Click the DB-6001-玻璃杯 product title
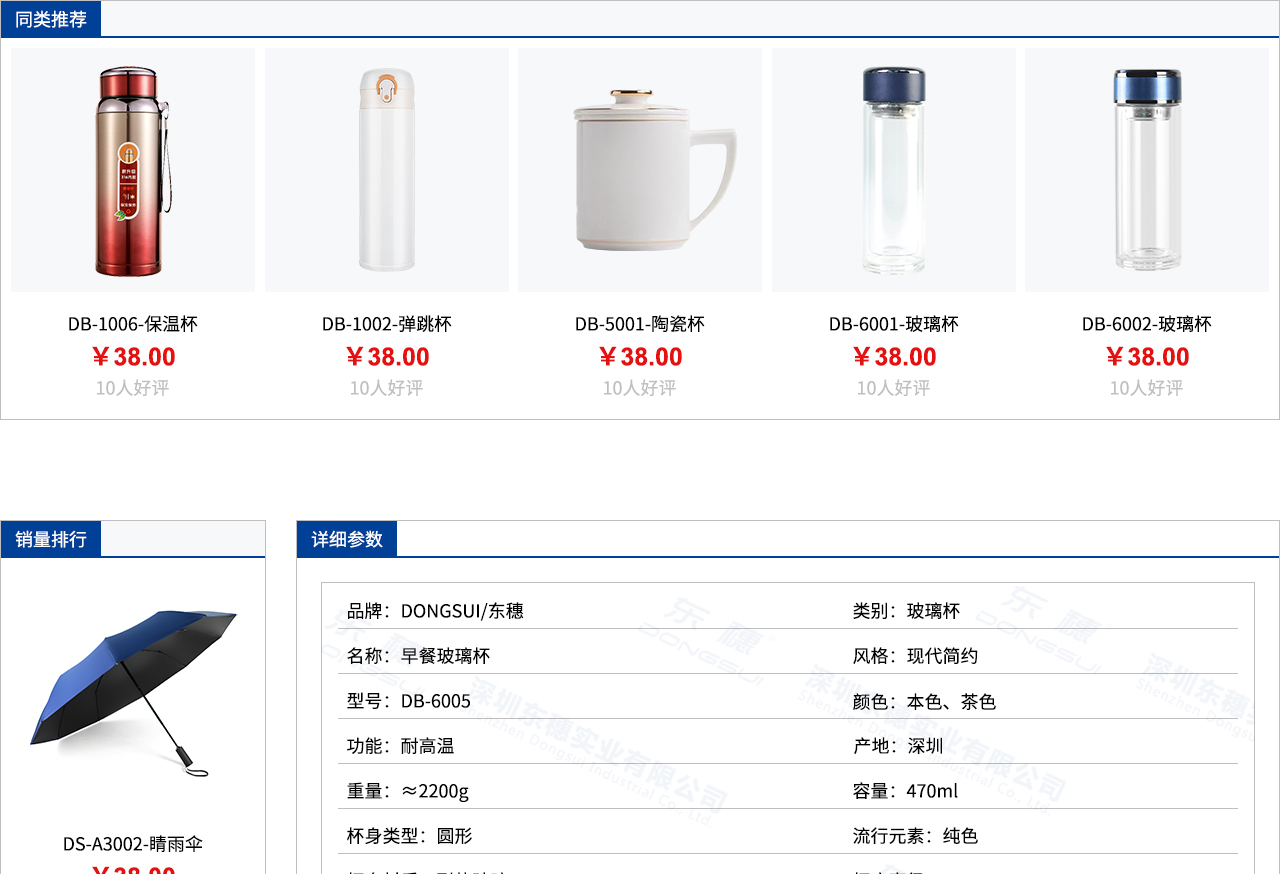The height and width of the screenshot is (874, 1280). pyautogui.click(x=894, y=324)
